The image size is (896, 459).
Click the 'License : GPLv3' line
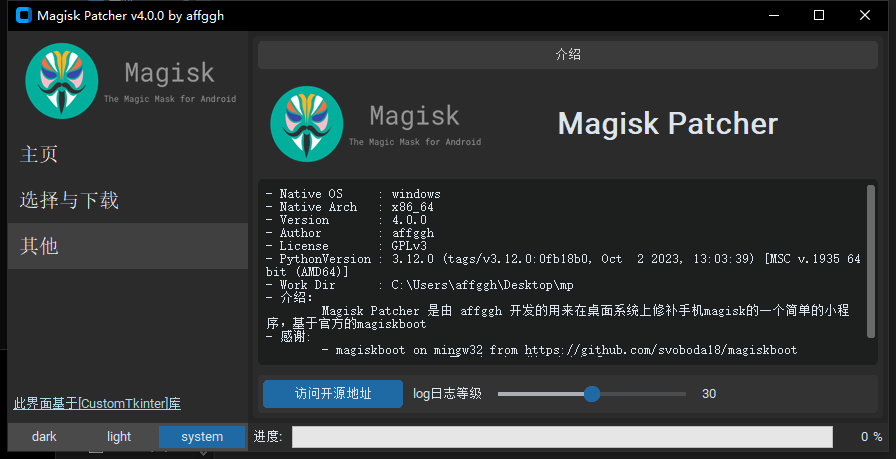pos(346,246)
